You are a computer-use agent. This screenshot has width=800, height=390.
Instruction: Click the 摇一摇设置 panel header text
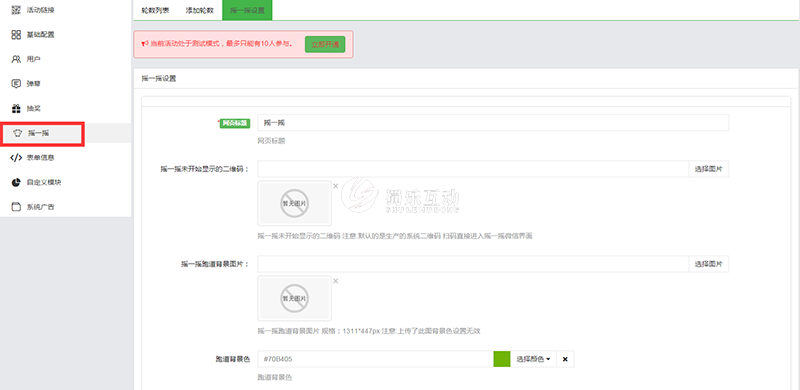pos(159,79)
